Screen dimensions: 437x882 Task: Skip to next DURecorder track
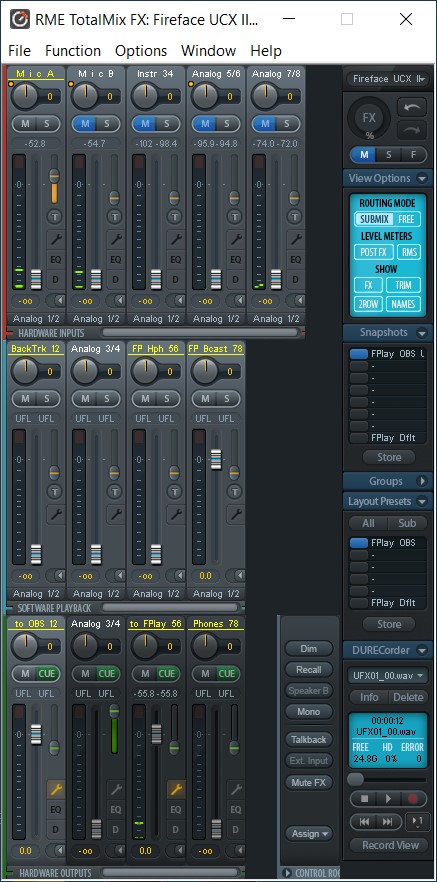[388, 822]
